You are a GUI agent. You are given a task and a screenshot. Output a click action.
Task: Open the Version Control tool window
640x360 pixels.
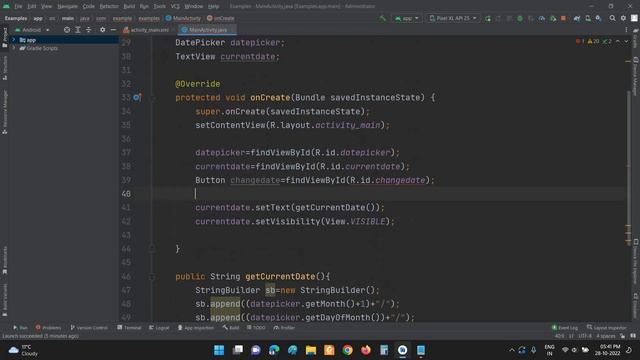(x=89, y=328)
